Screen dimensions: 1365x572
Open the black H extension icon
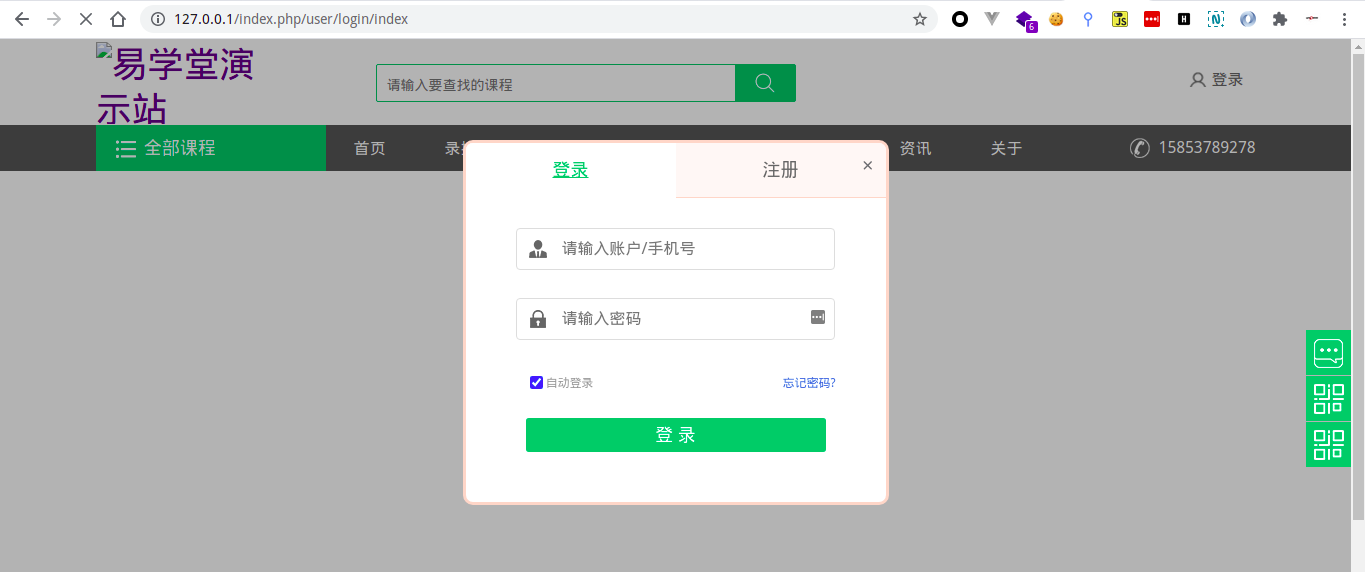click(1184, 19)
